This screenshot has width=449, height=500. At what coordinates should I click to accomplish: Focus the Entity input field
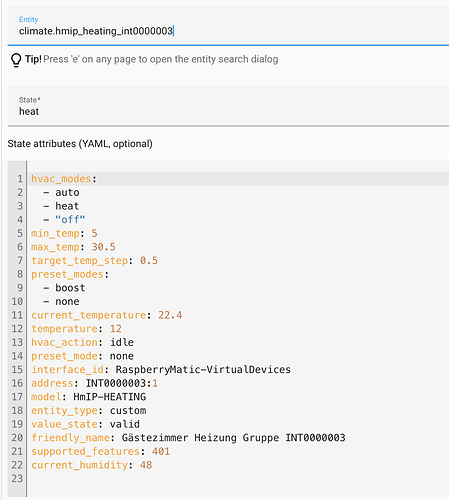tap(228, 25)
